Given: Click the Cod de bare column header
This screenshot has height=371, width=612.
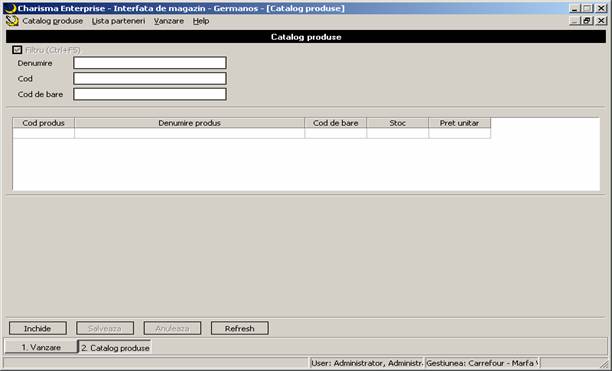Looking at the screenshot, I should (x=335, y=123).
